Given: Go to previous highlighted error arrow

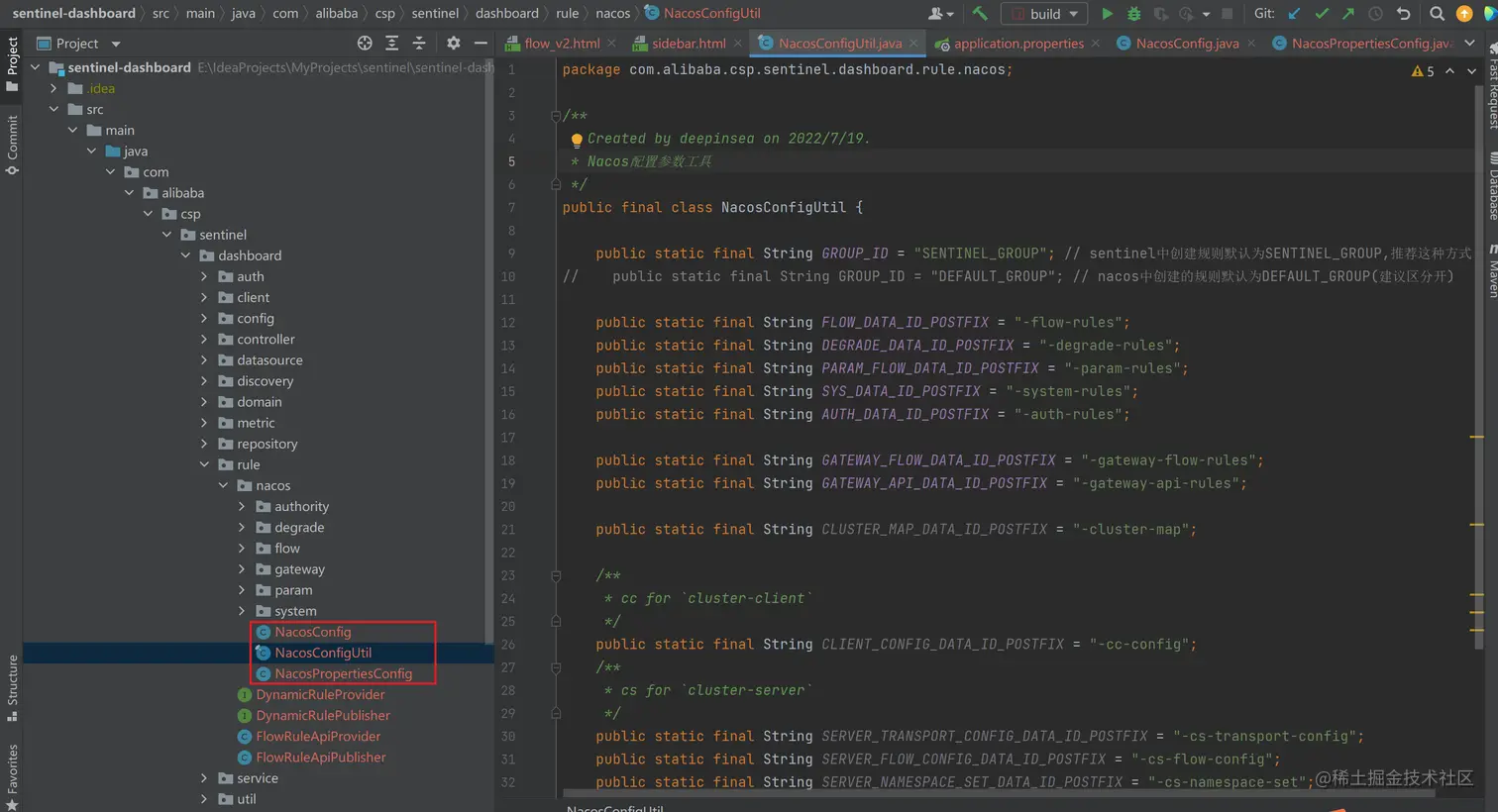Looking at the screenshot, I should click(x=1449, y=71).
